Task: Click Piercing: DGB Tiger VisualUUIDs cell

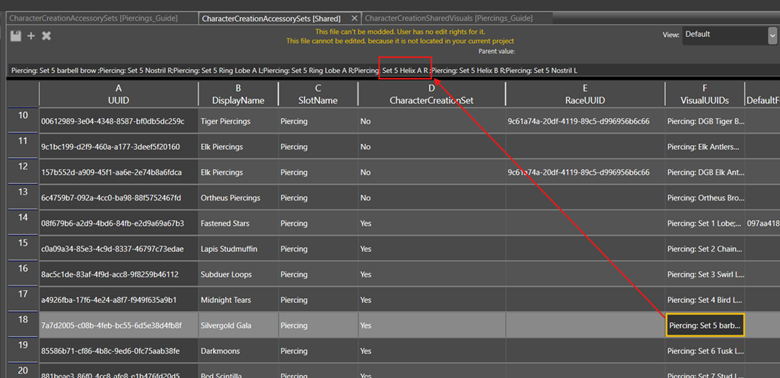Action: [x=705, y=121]
